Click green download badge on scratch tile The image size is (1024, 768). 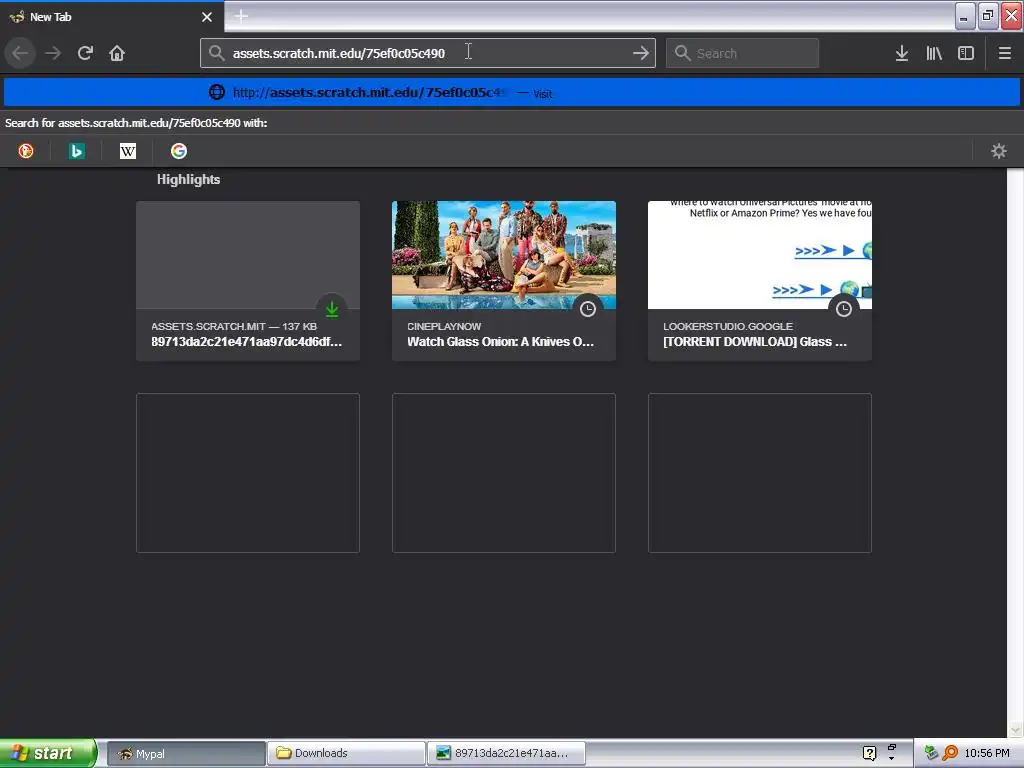pyautogui.click(x=332, y=308)
